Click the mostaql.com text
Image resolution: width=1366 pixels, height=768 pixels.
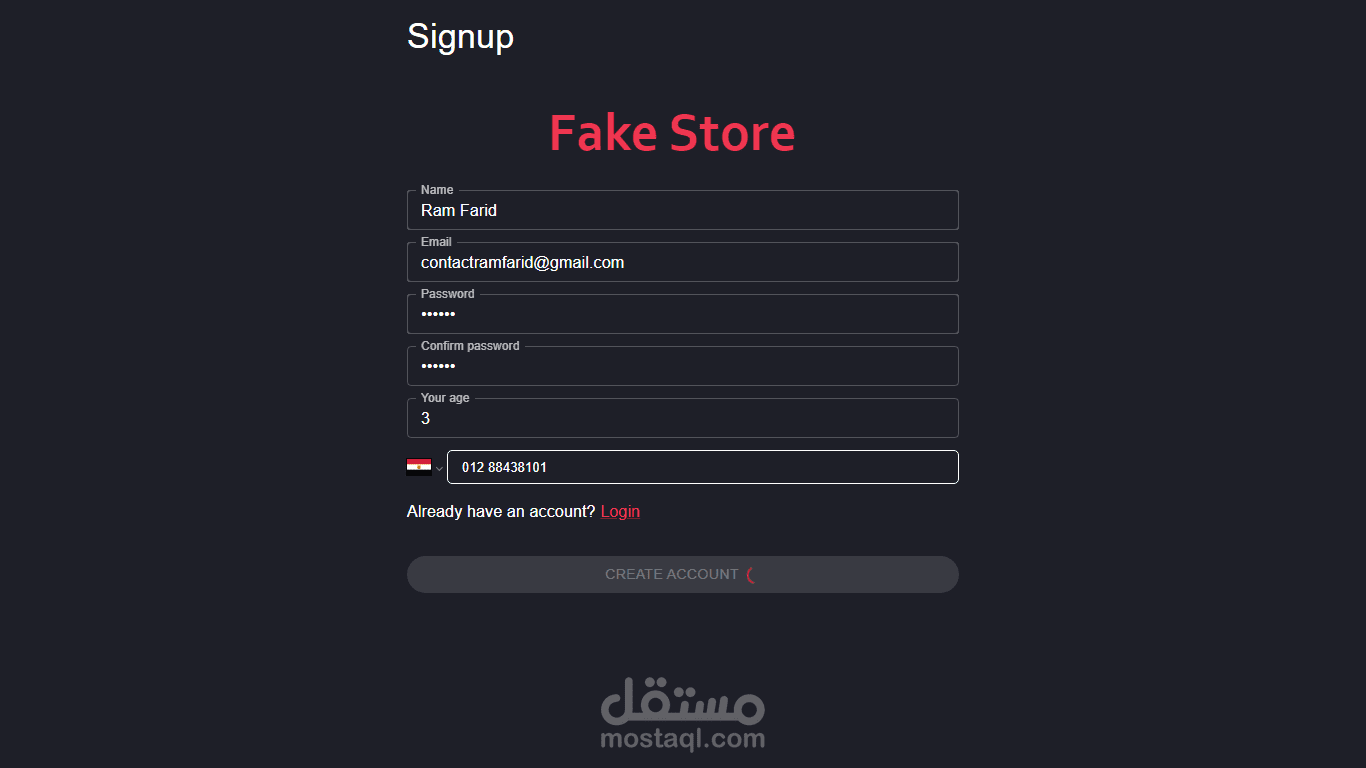point(683,739)
